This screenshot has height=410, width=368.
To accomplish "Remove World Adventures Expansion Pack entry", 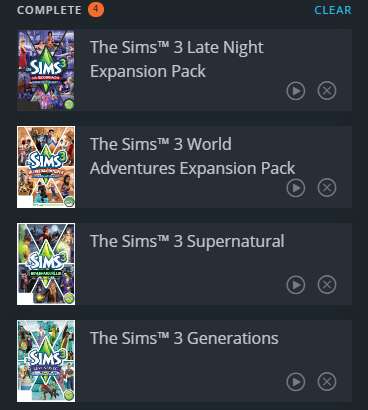I will (327, 188).
